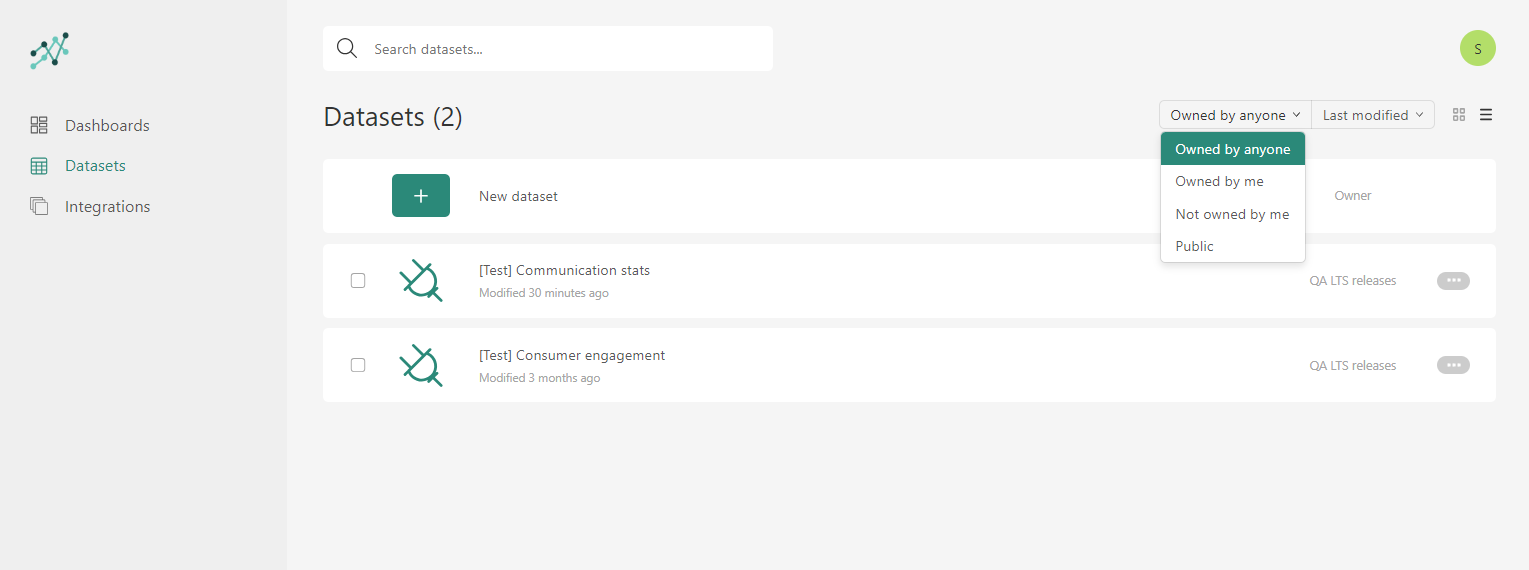Click the green plus new dataset button
Screen dimensions: 1529x570
[x=420, y=196]
